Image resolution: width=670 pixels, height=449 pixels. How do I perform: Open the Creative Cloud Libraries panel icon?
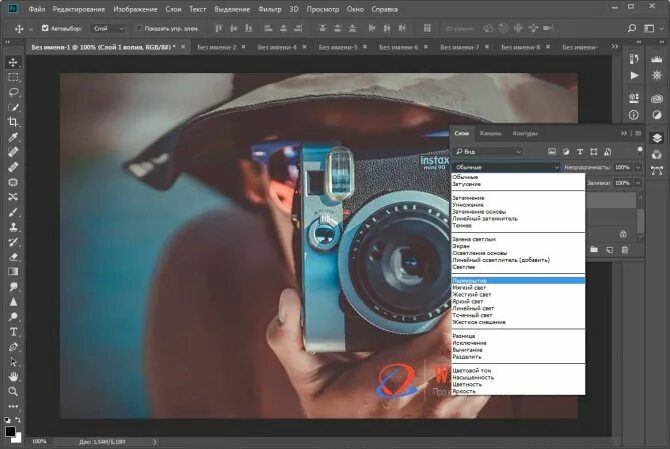click(657, 99)
